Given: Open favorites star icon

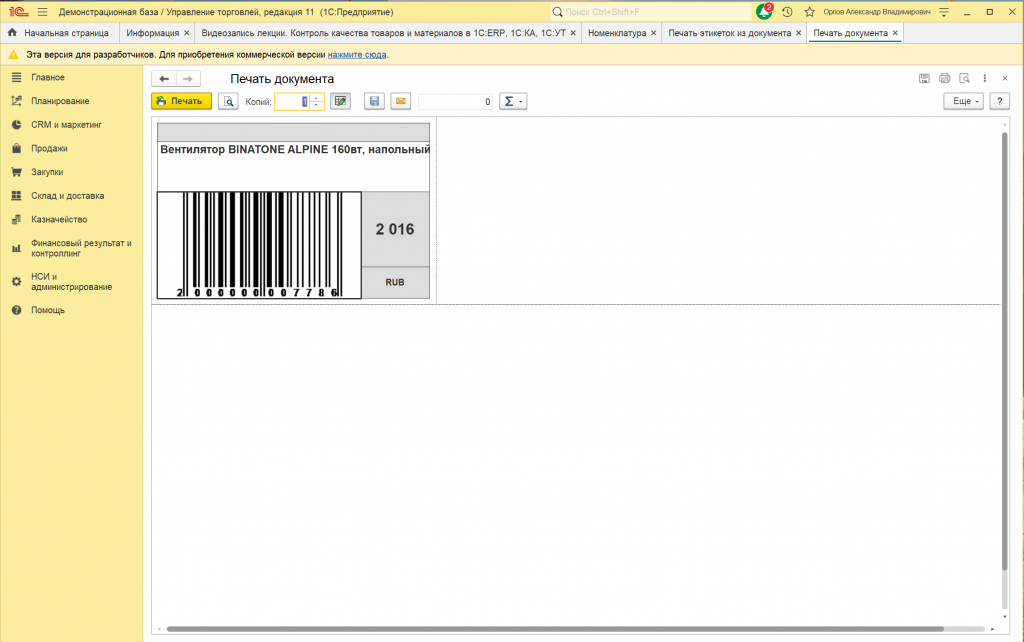Looking at the screenshot, I should click(x=810, y=12).
